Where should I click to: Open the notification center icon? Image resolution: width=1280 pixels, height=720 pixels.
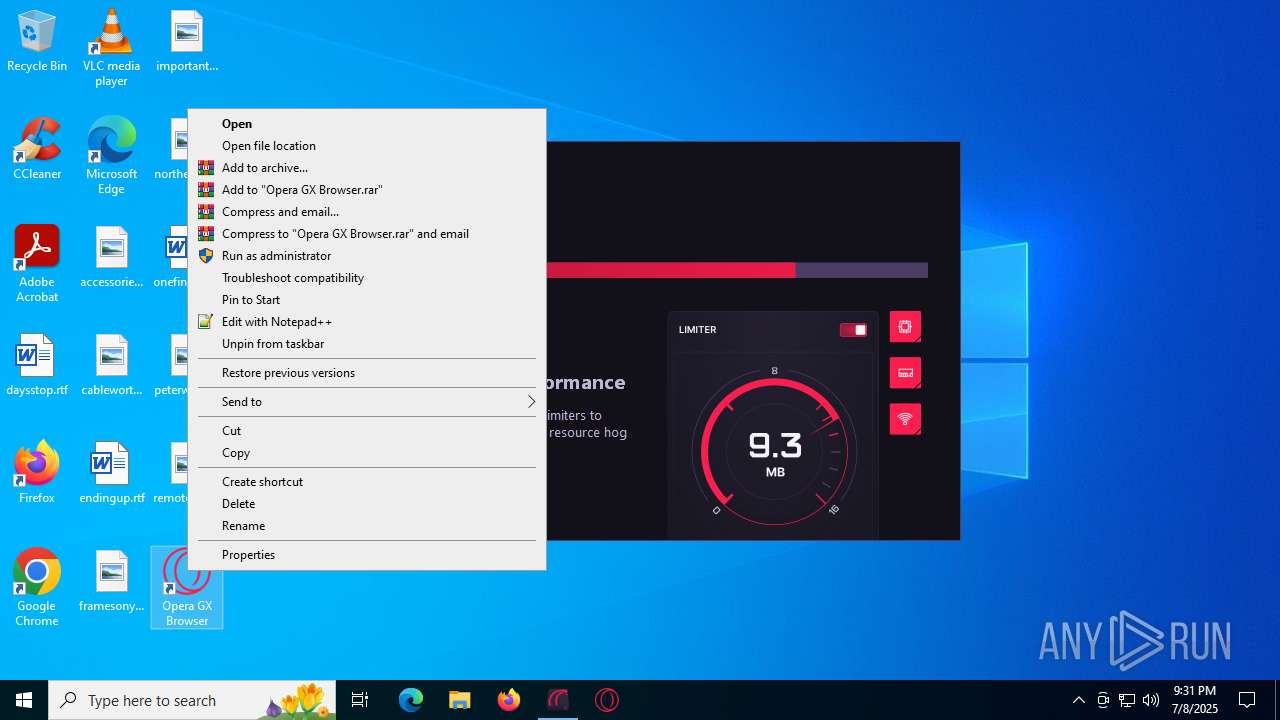(x=1247, y=700)
